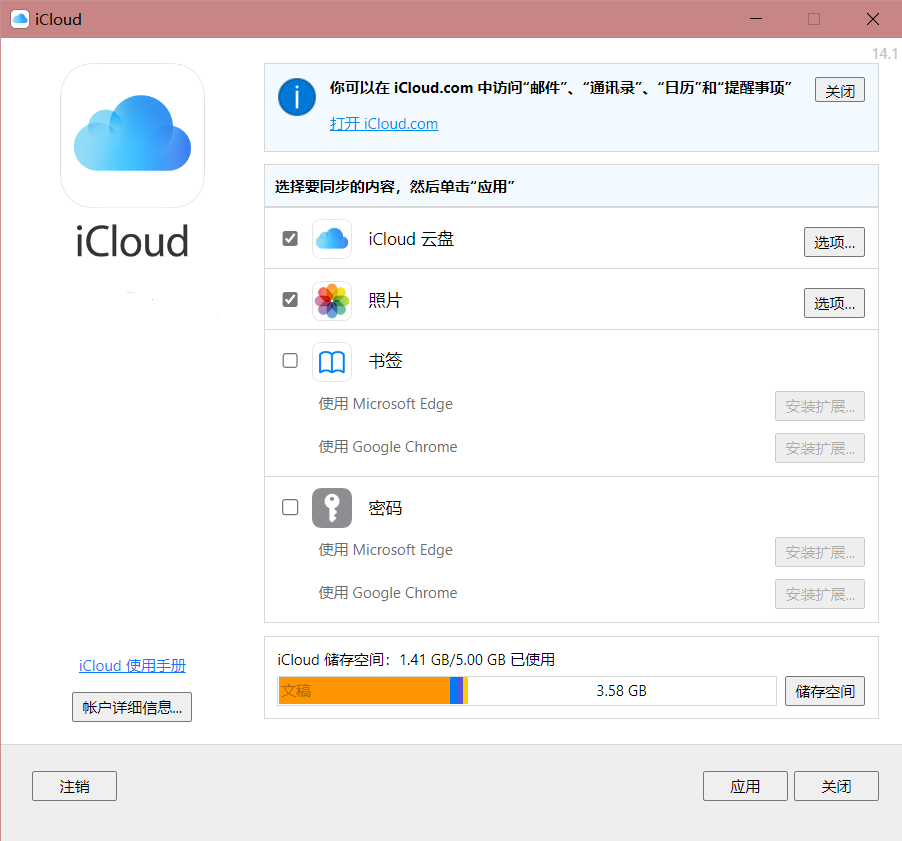Install Chrome extension for 书签

pos(820,448)
